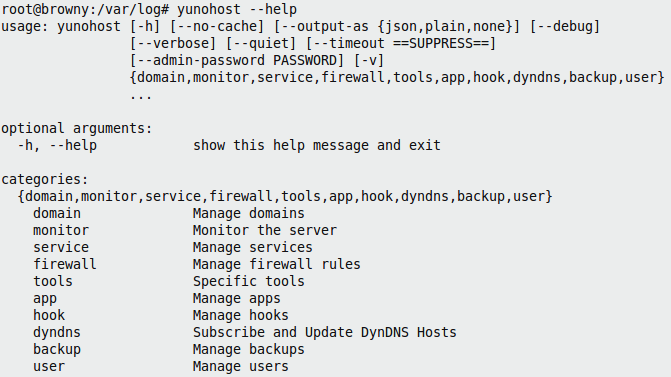Click the 'backup' category entry
Image resolution: width=671 pixels, height=377 pixels.
[x=57, y=350]
